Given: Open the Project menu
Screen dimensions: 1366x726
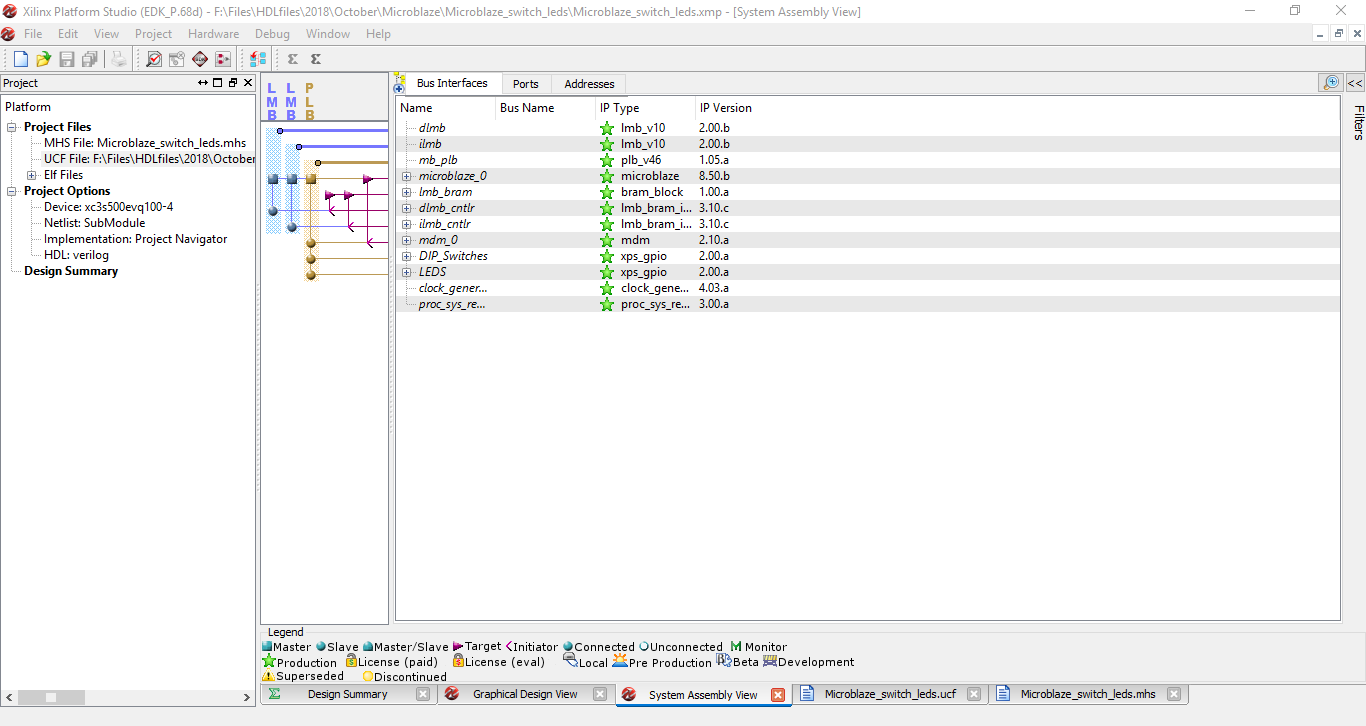Looking at the screenshot, I should click(x=153, y=34).
